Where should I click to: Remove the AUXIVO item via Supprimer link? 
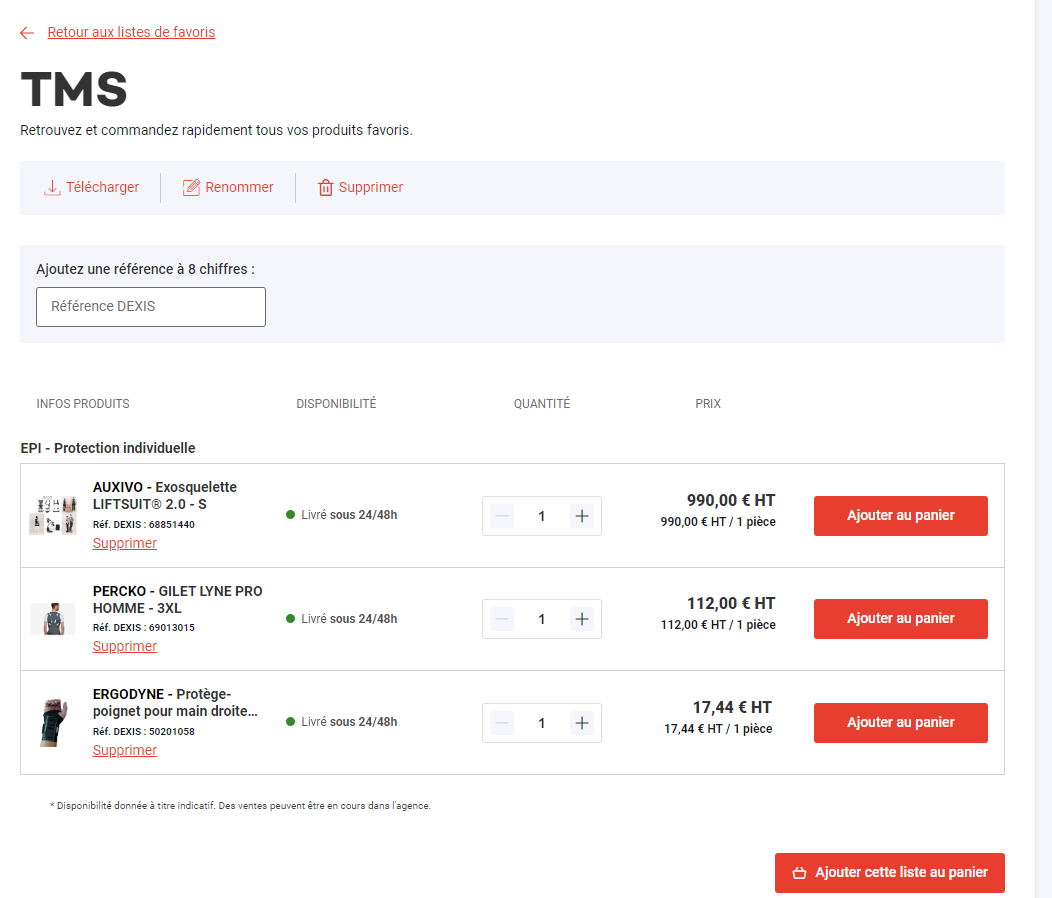click(125, 543)
